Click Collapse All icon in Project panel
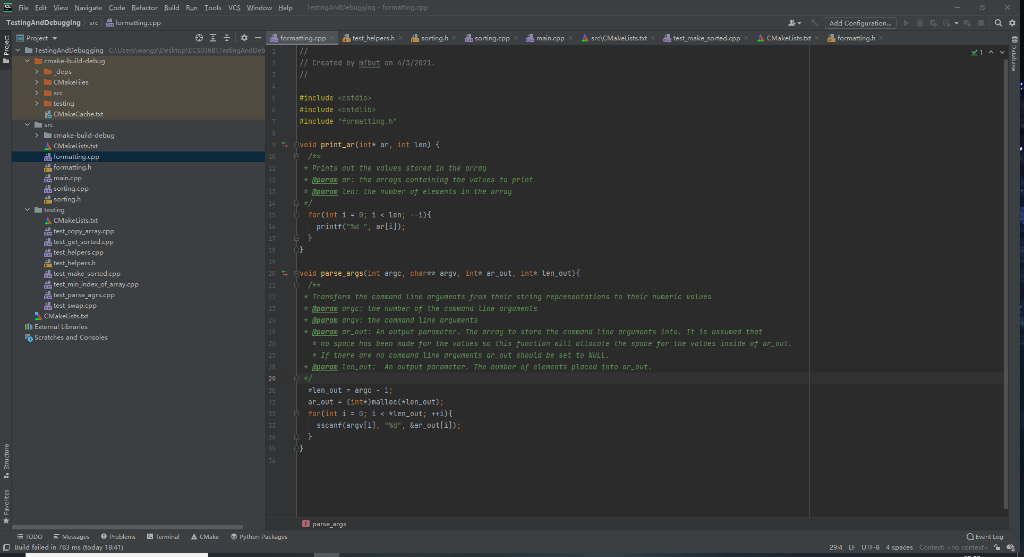Viewport: 1024px width, 557px height. (x=226, y=38)
